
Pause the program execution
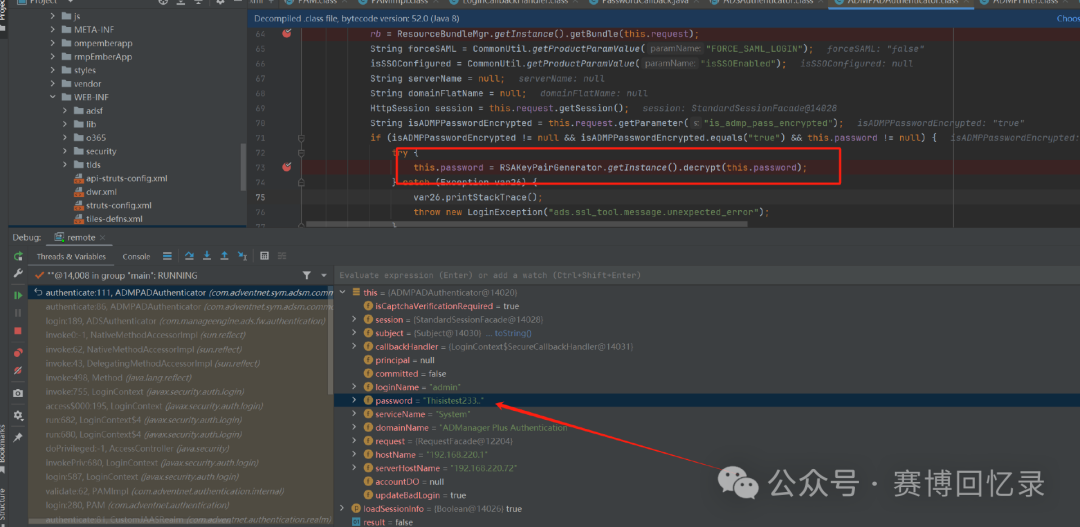tap(18, 313)
